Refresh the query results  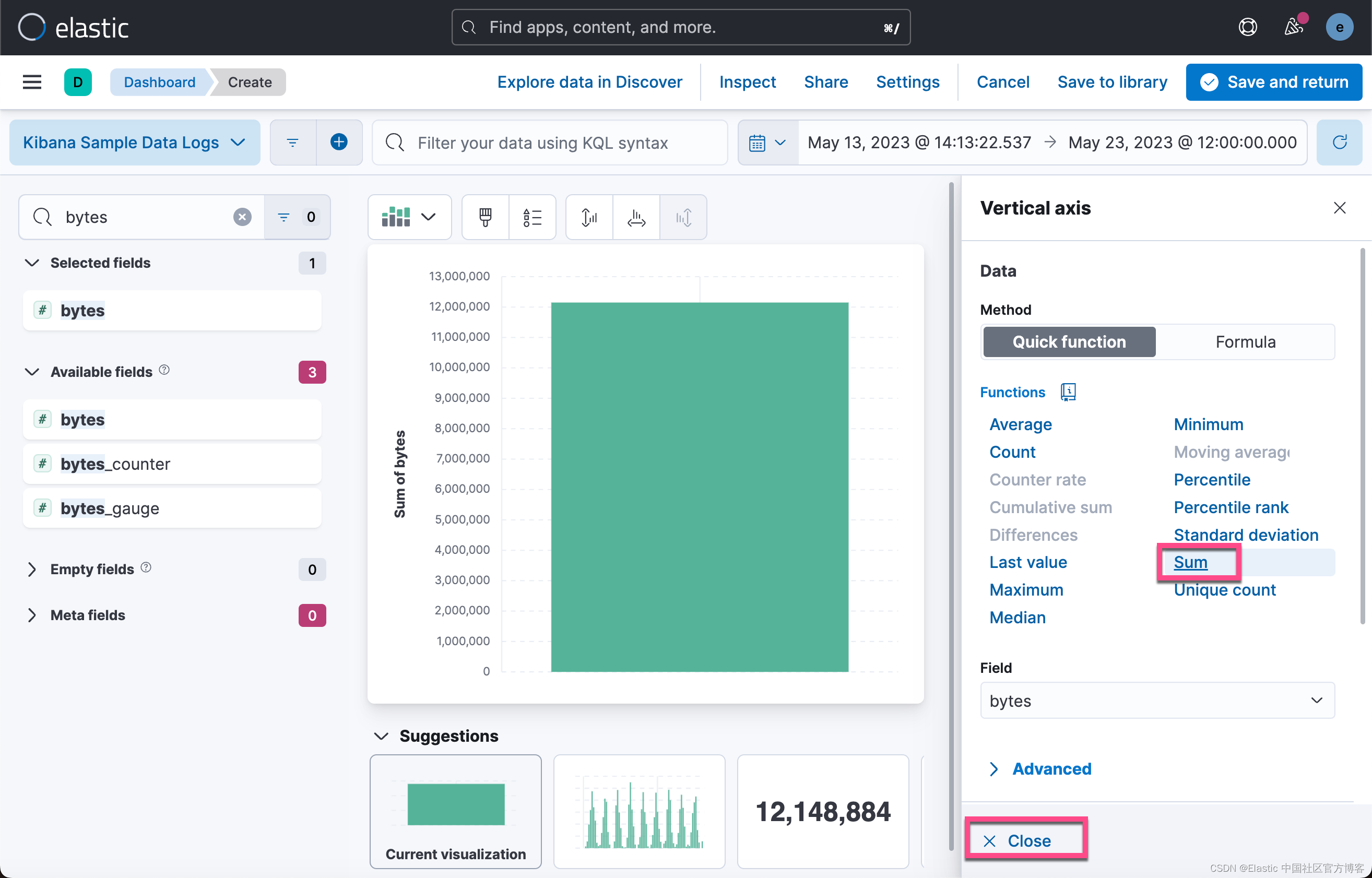click(x=1340, y=143)
